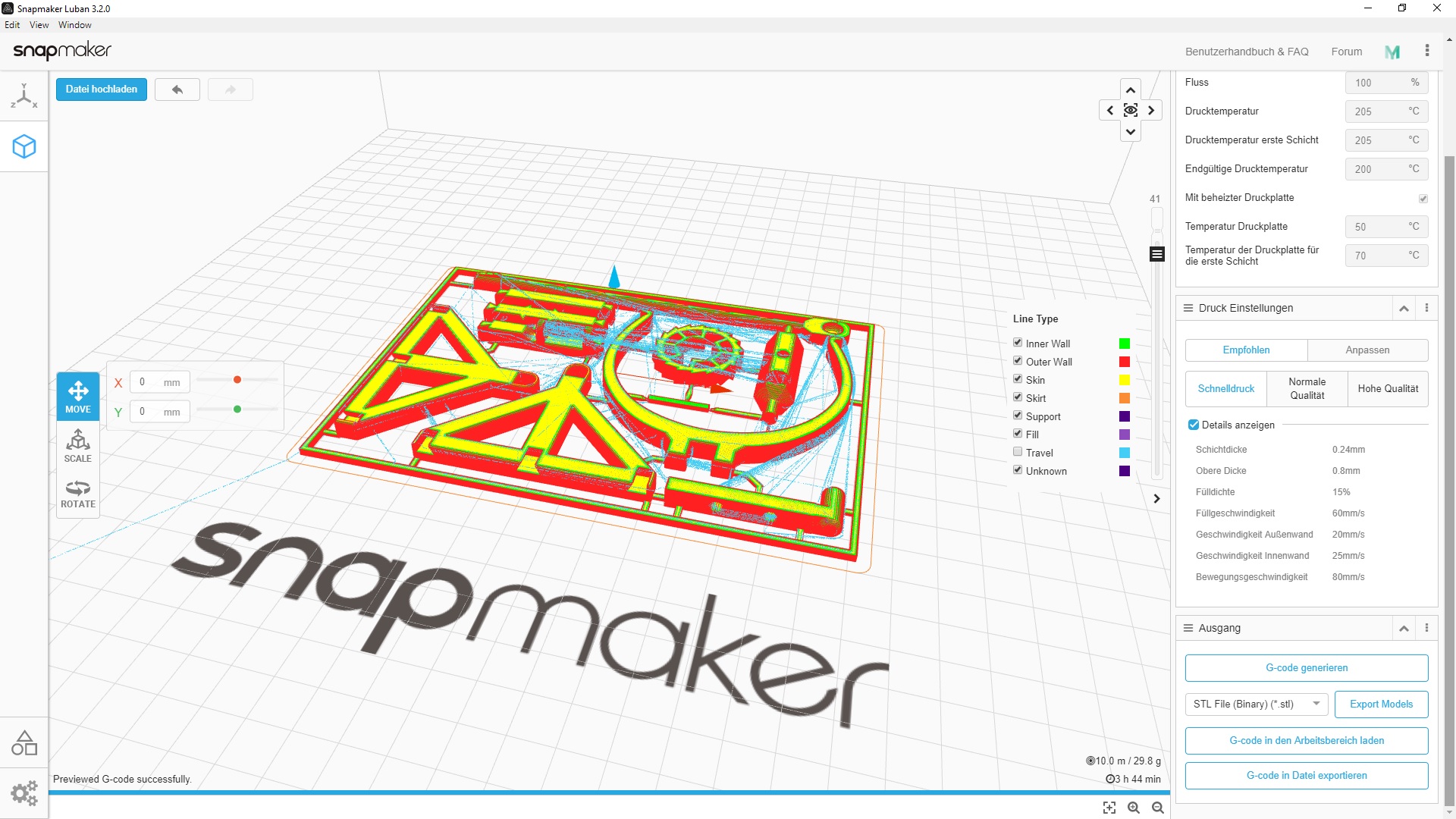Open the Forum link
The image size is (1456, 819).
pyautogui.click(x=1347, y=52)
